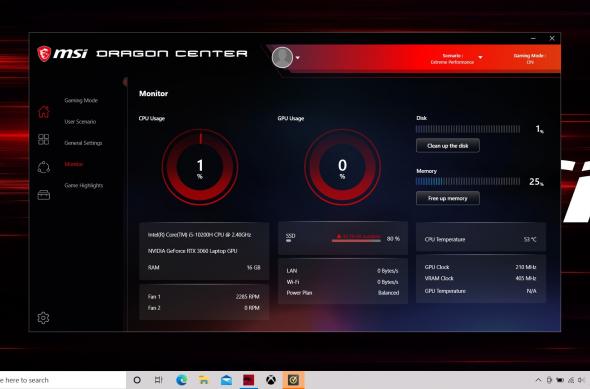Open Settings via the gear icon
Screen dimensions: 590x389
[43, 318]
